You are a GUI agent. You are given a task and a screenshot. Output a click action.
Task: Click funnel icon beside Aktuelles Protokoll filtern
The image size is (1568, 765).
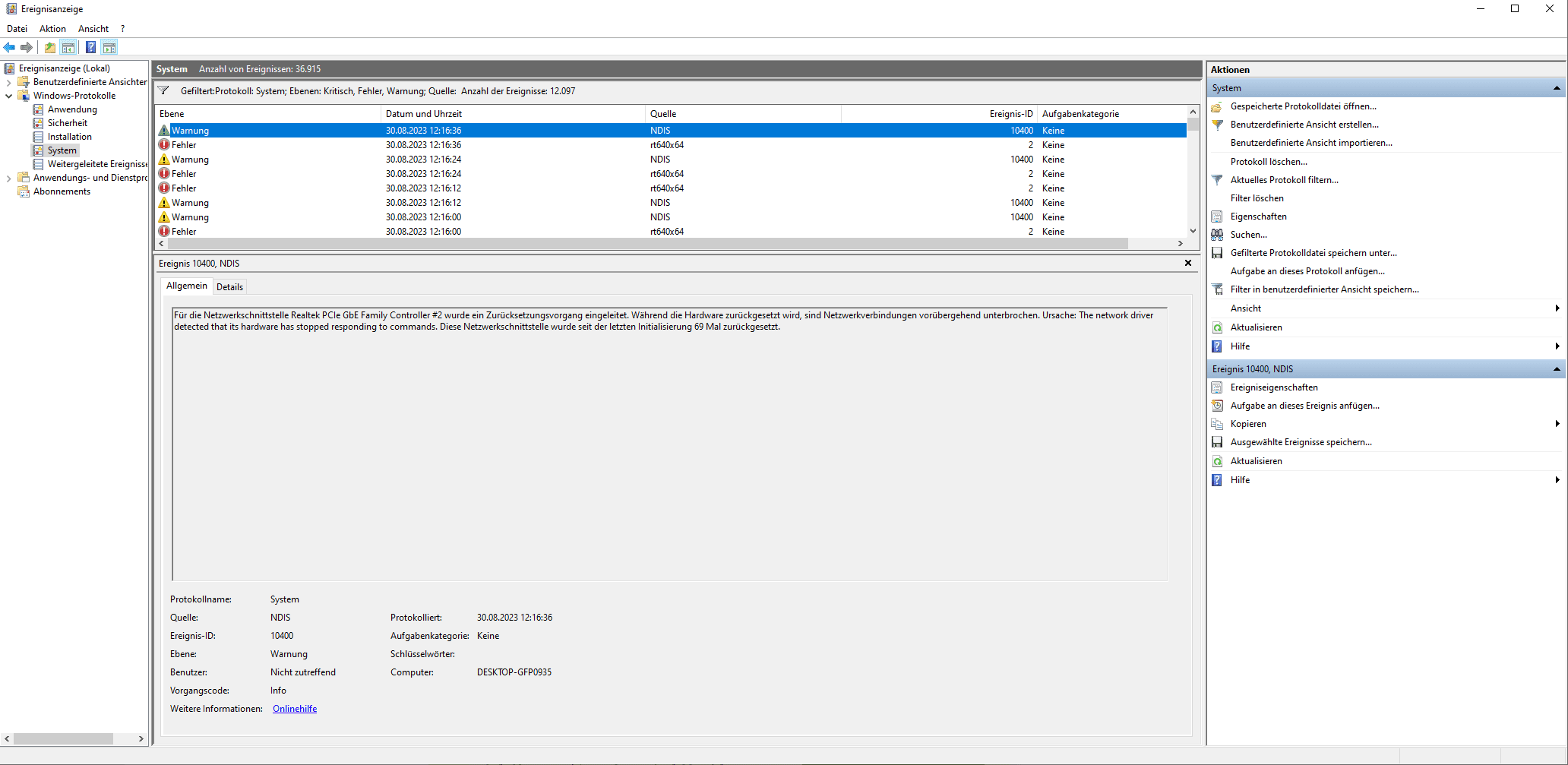pyautogui.click(x=1217, y=180)
